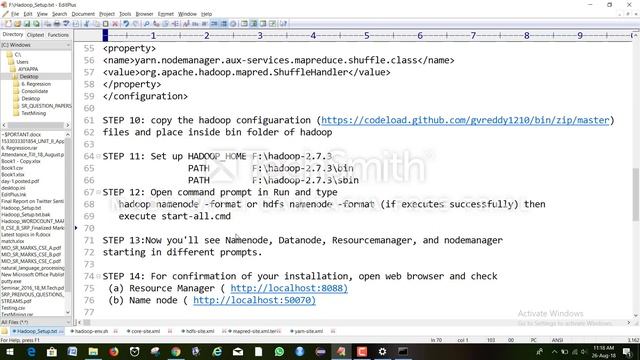Open the All Files filter dropdown

(36, 322)
